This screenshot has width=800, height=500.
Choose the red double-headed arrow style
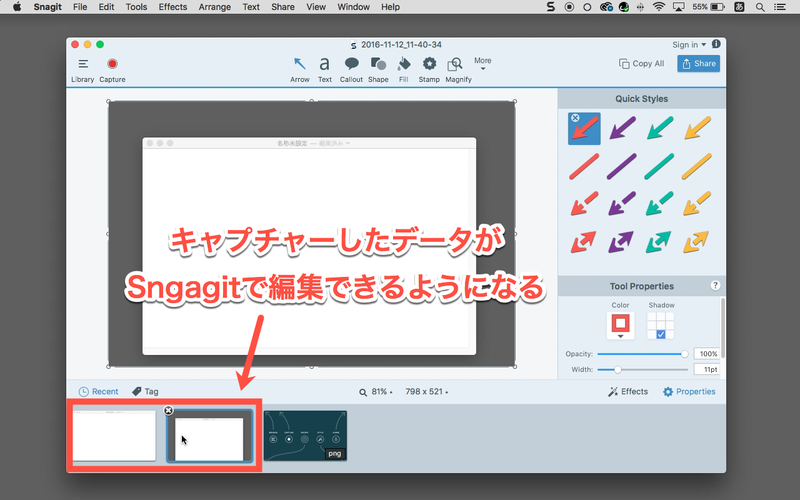point(583,242)
